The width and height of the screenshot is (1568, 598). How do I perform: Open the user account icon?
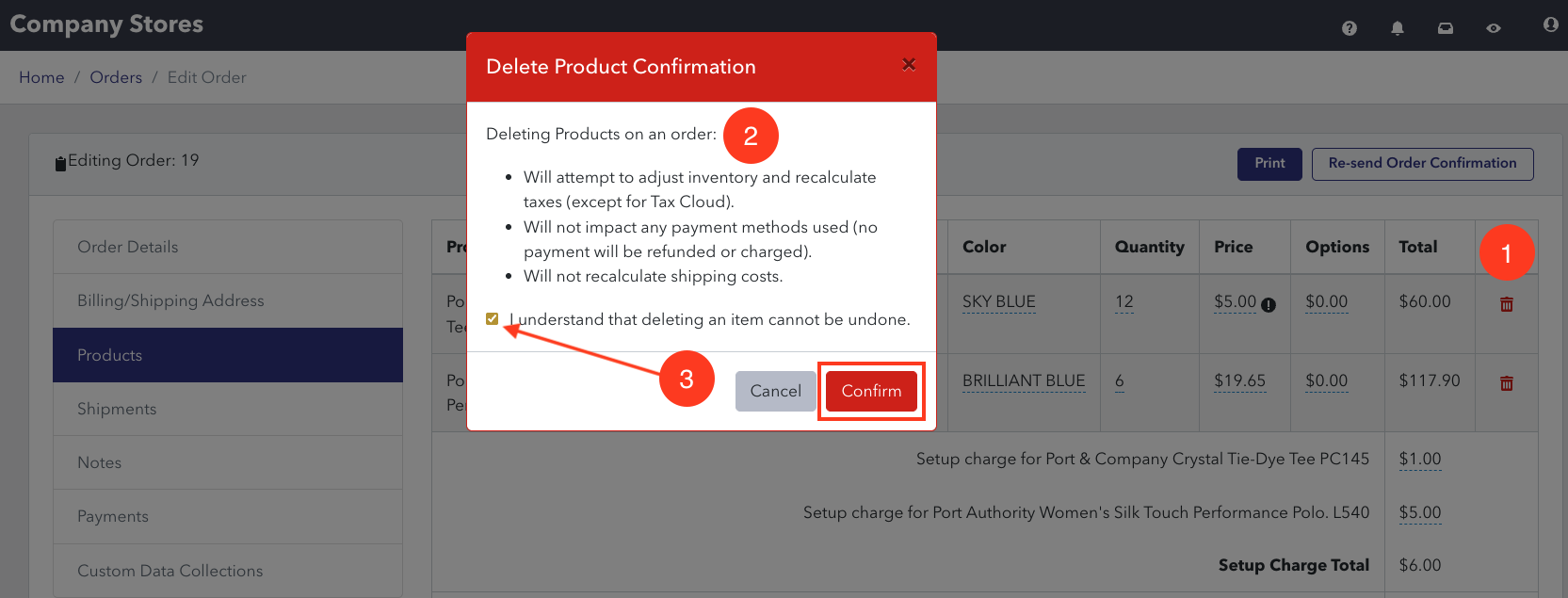(1550, 24)
